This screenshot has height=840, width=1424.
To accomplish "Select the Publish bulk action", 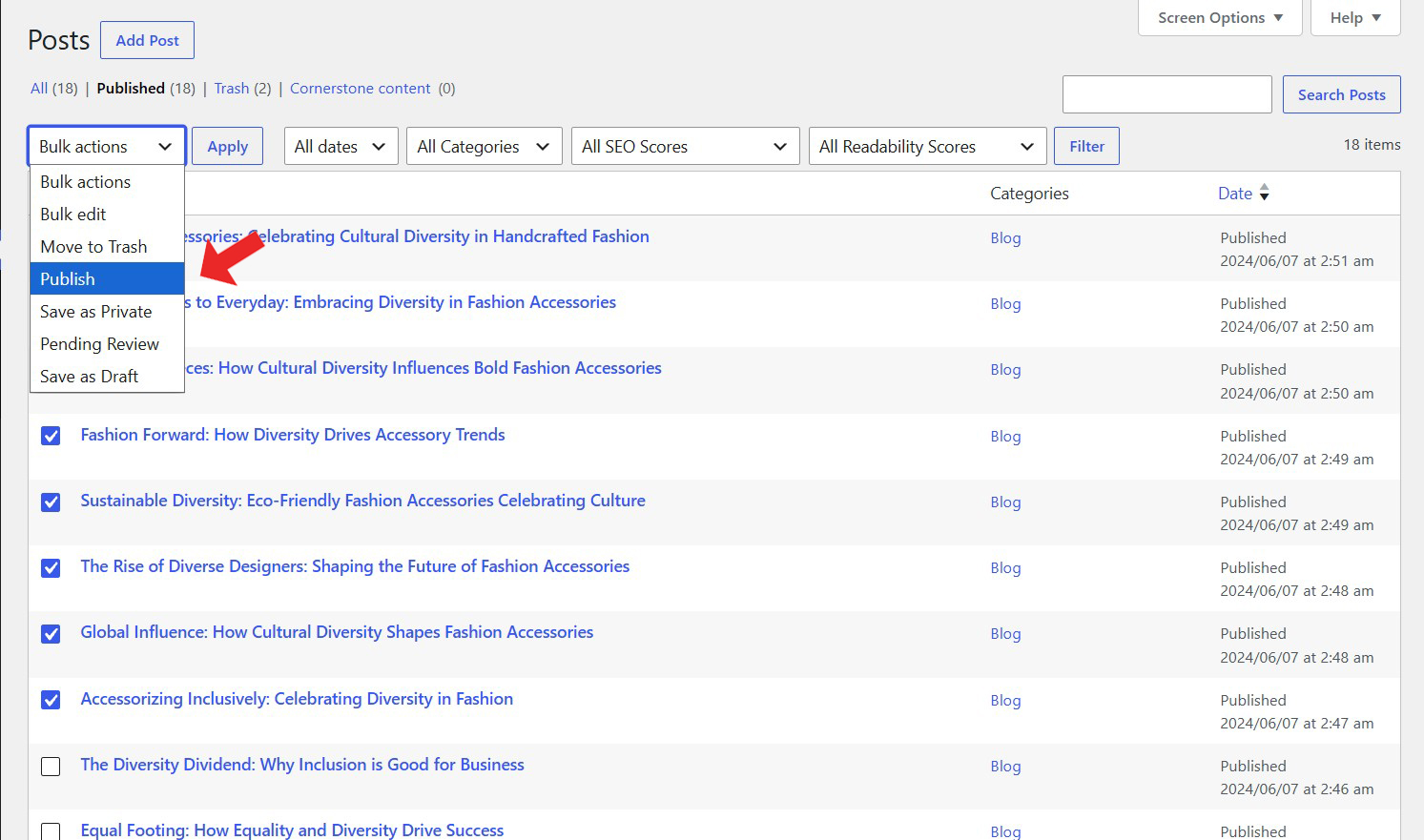I will (x=107, y=278).
